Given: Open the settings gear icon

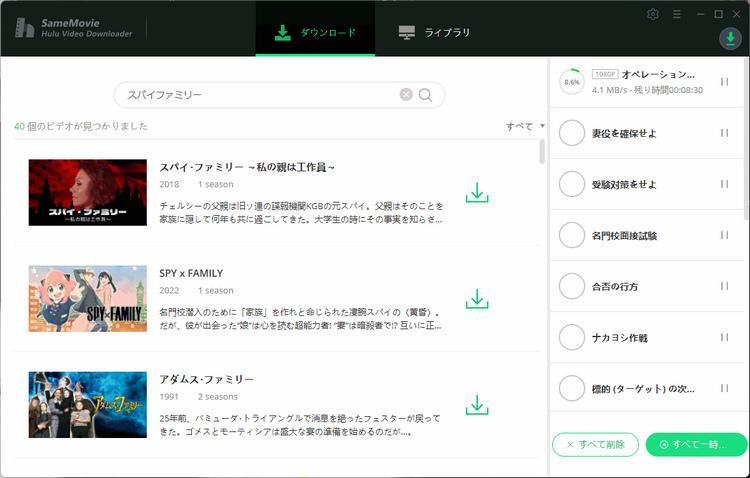Looking at the screenshot, I should click(653, 14).
